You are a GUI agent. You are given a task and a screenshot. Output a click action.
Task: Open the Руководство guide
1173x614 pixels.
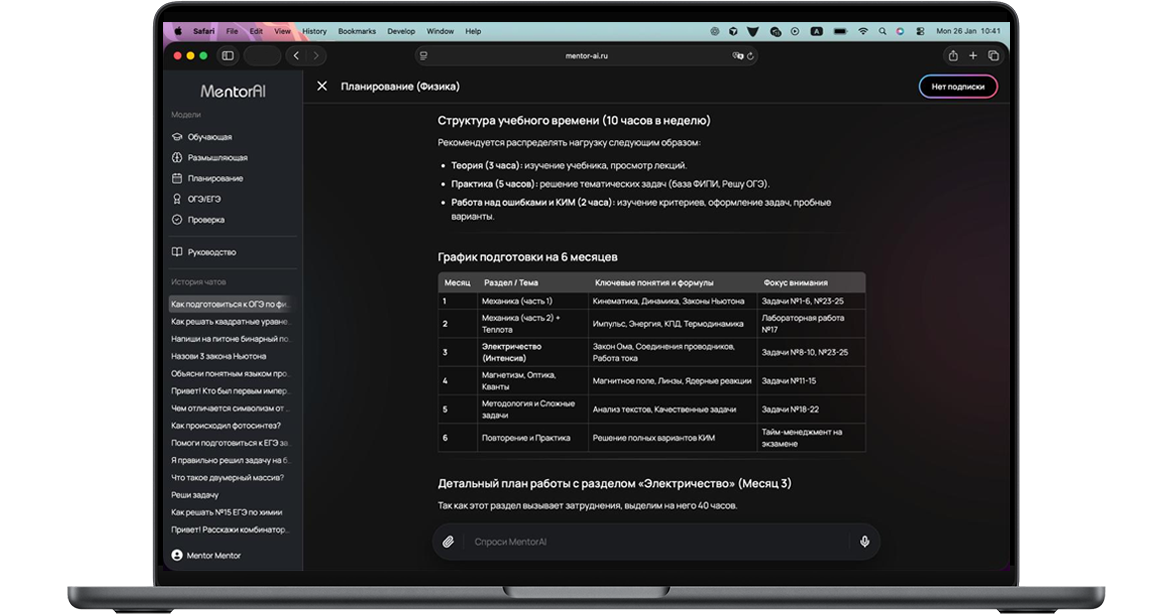click(211, 252)
